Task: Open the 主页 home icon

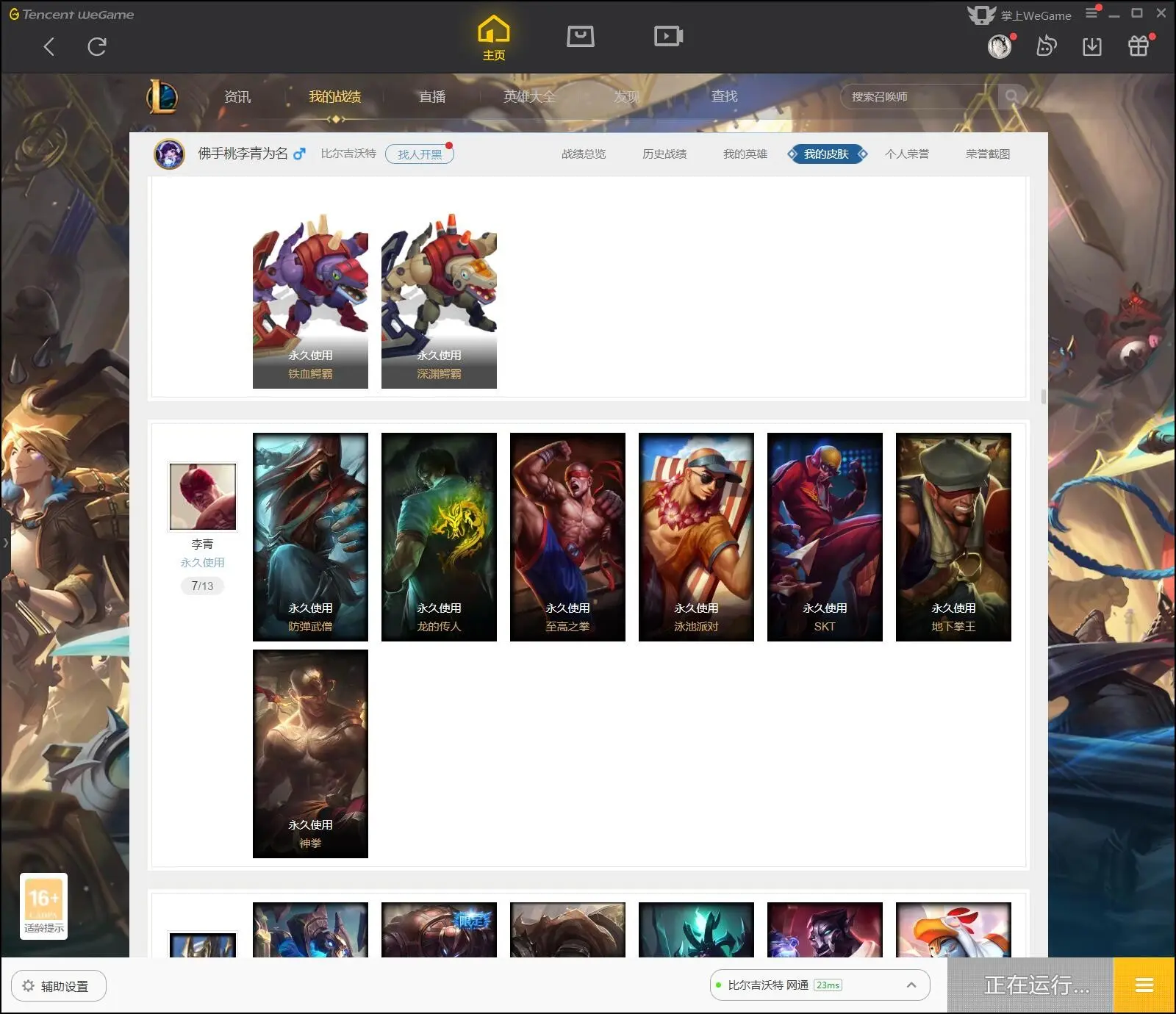Action: pyautogui.click(x=494, y=38)
